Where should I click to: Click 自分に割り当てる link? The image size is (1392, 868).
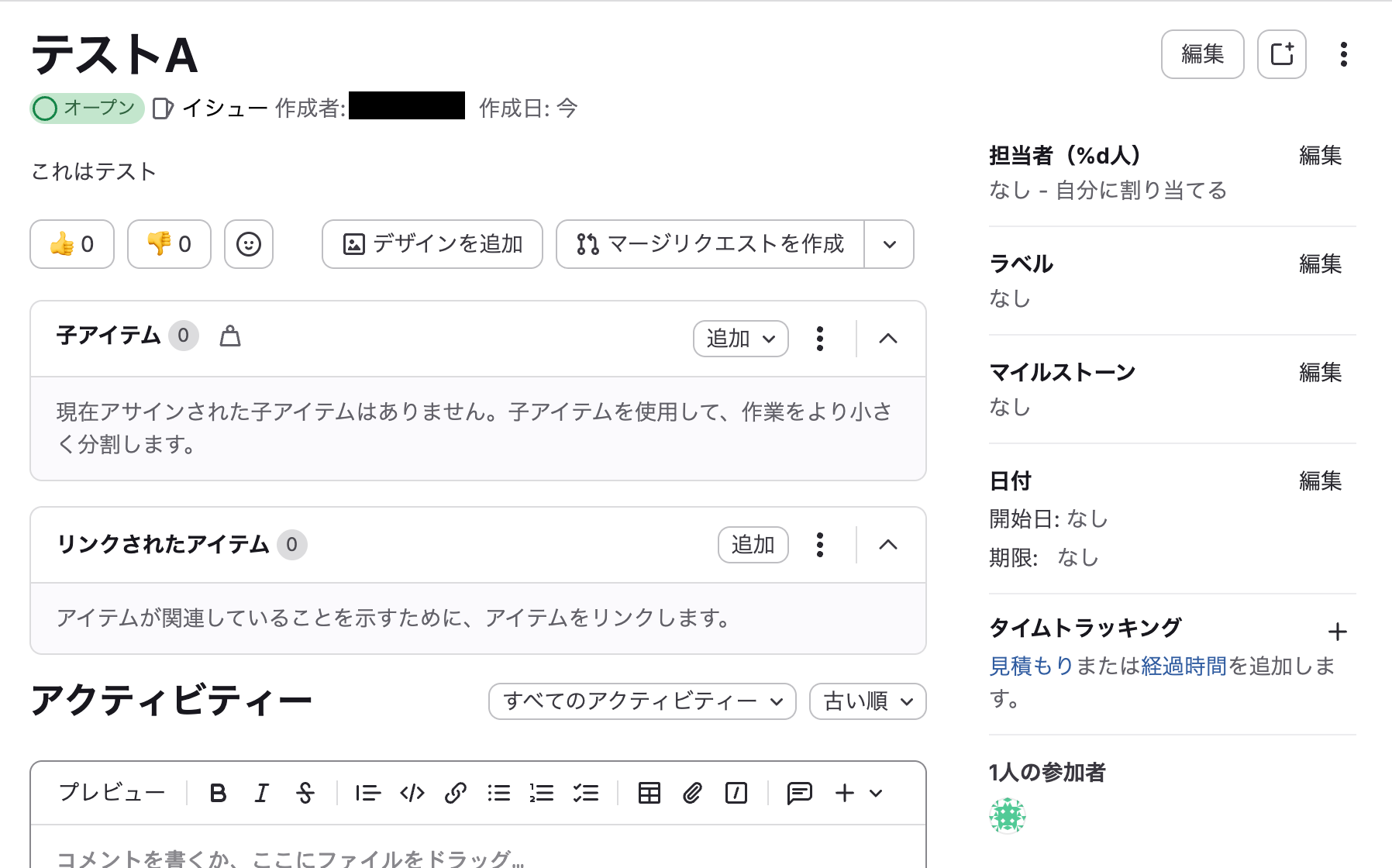1142,191
